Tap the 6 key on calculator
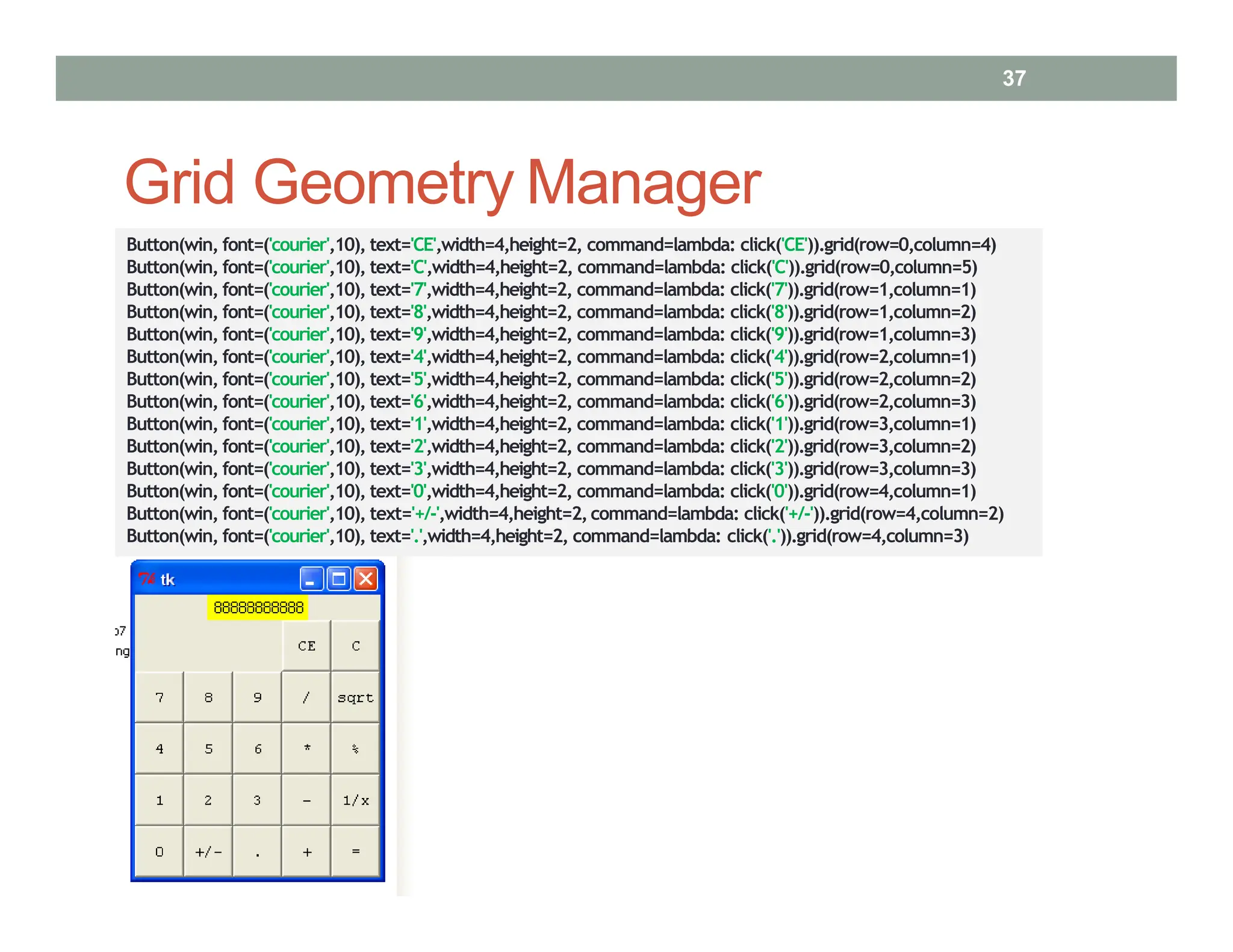 [258, 749]
